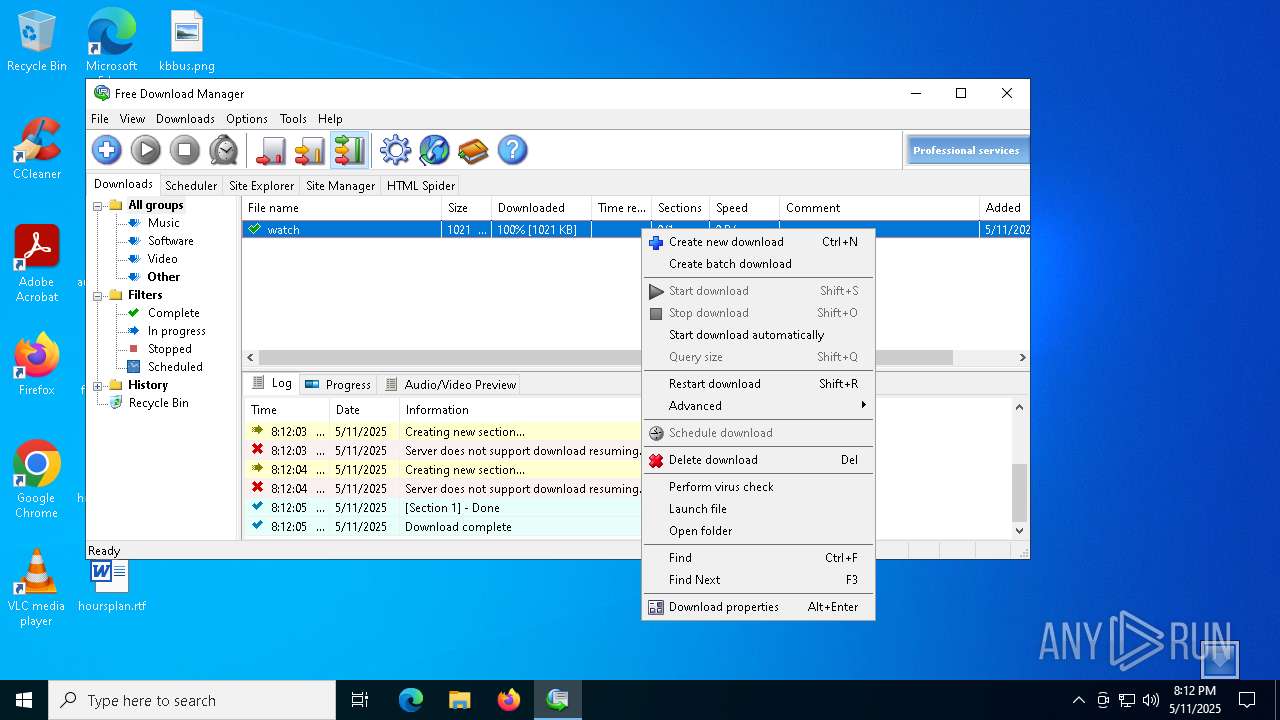Select the Stopped filter
Image resolution: width=1280 pixels, height=720 pixels.
pos(170,349)
